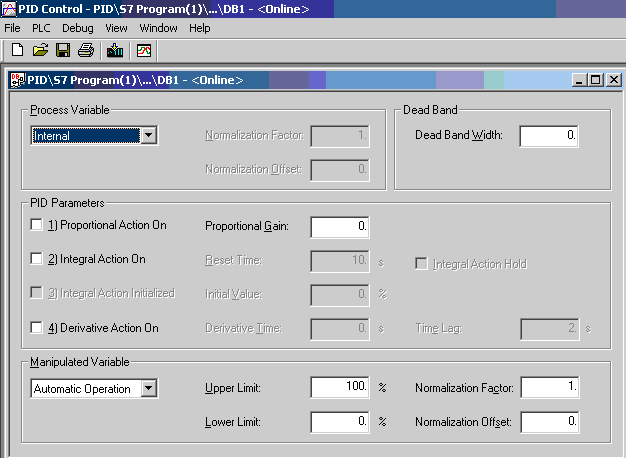Open the Debug menu
Screen dimensions: 626x458
click(x=78, y=28)
